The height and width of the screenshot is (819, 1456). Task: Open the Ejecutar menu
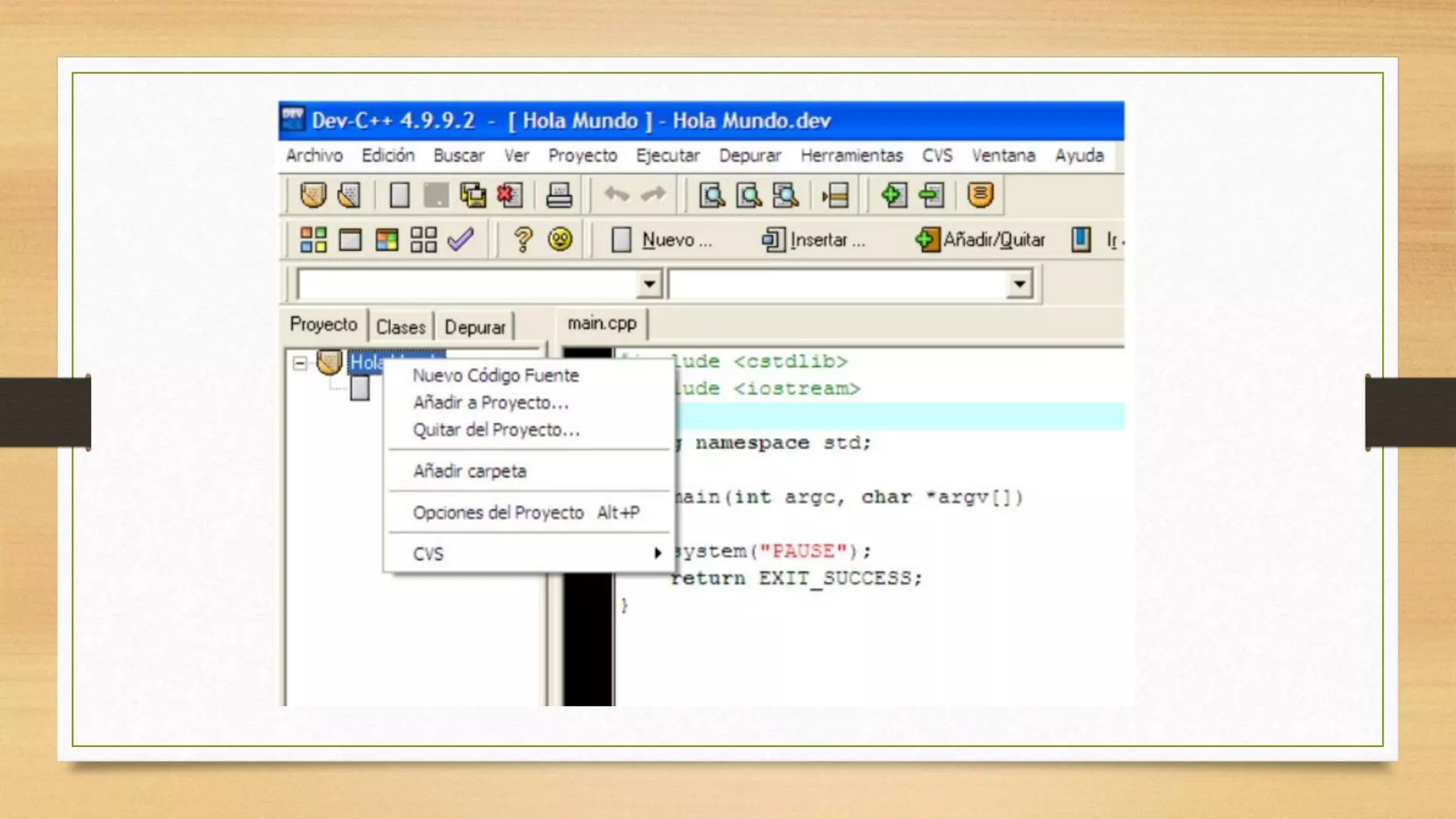pyautogui.click(x=667, y=156)
